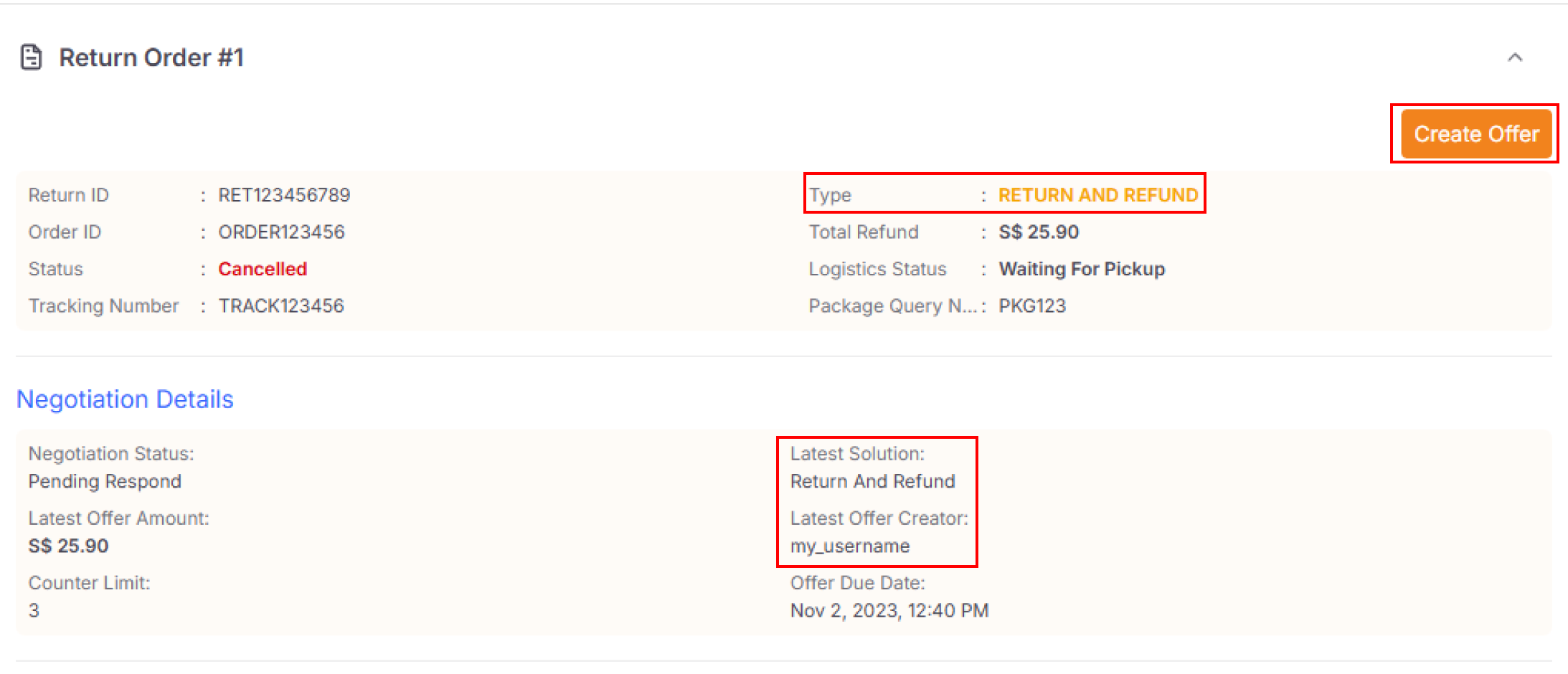The height and width of the screenshot is (674, 1568).
Task: Click the Create Offer button
Action: point(1475,134)
